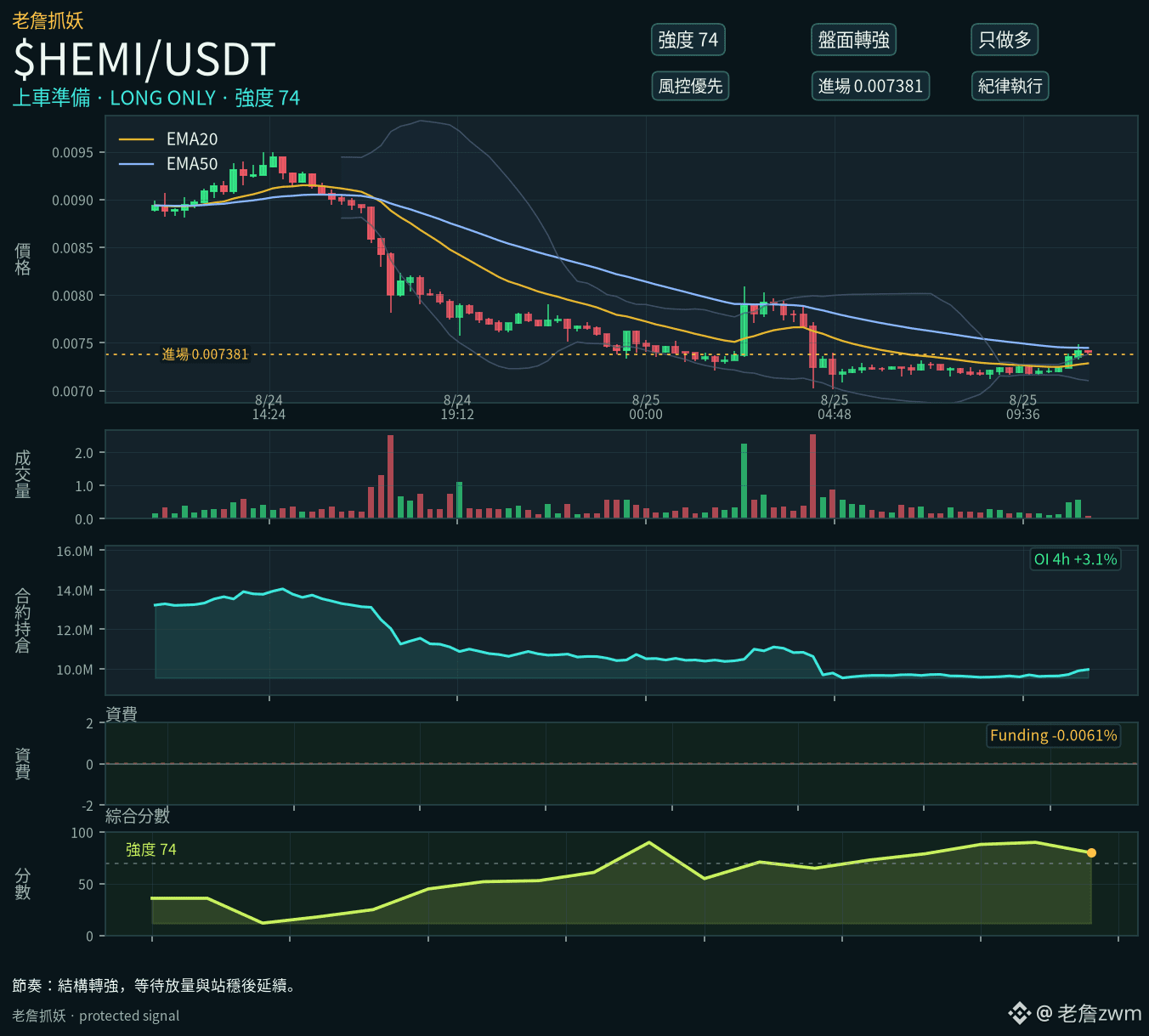This screenshot has height=1036, width=1149.
Task: Click the 2.0 tick on the volume axis
Action: point(84,453)
